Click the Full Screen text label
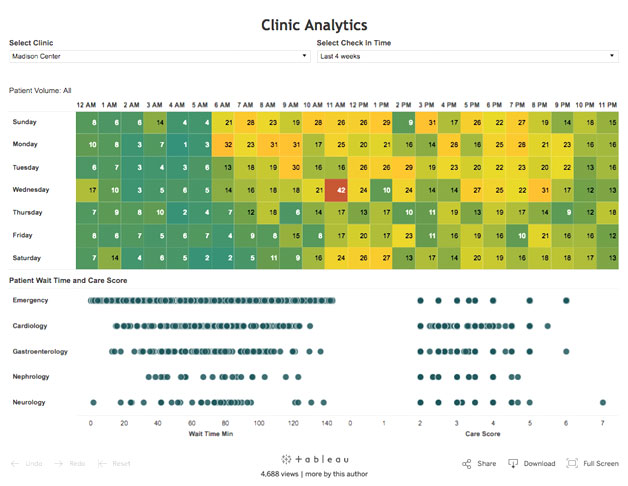628x486 pixels. (x=601, y=464)
